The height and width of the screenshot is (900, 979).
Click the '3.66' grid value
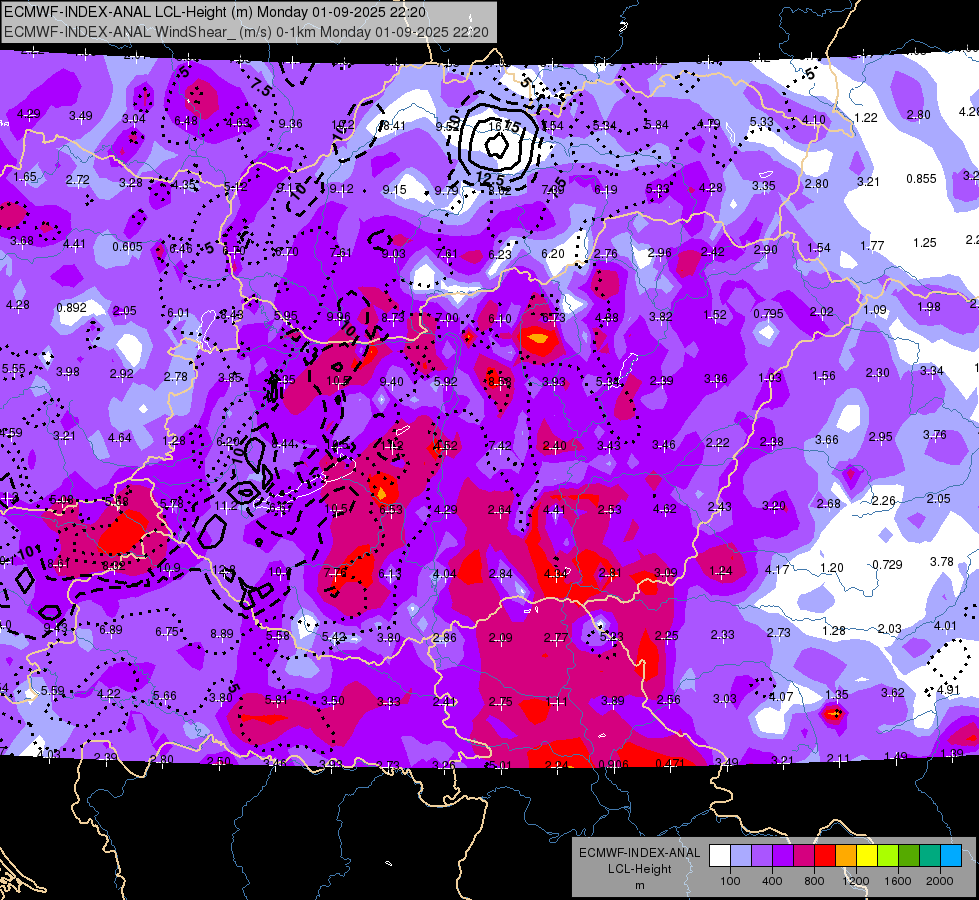(827, 440)
